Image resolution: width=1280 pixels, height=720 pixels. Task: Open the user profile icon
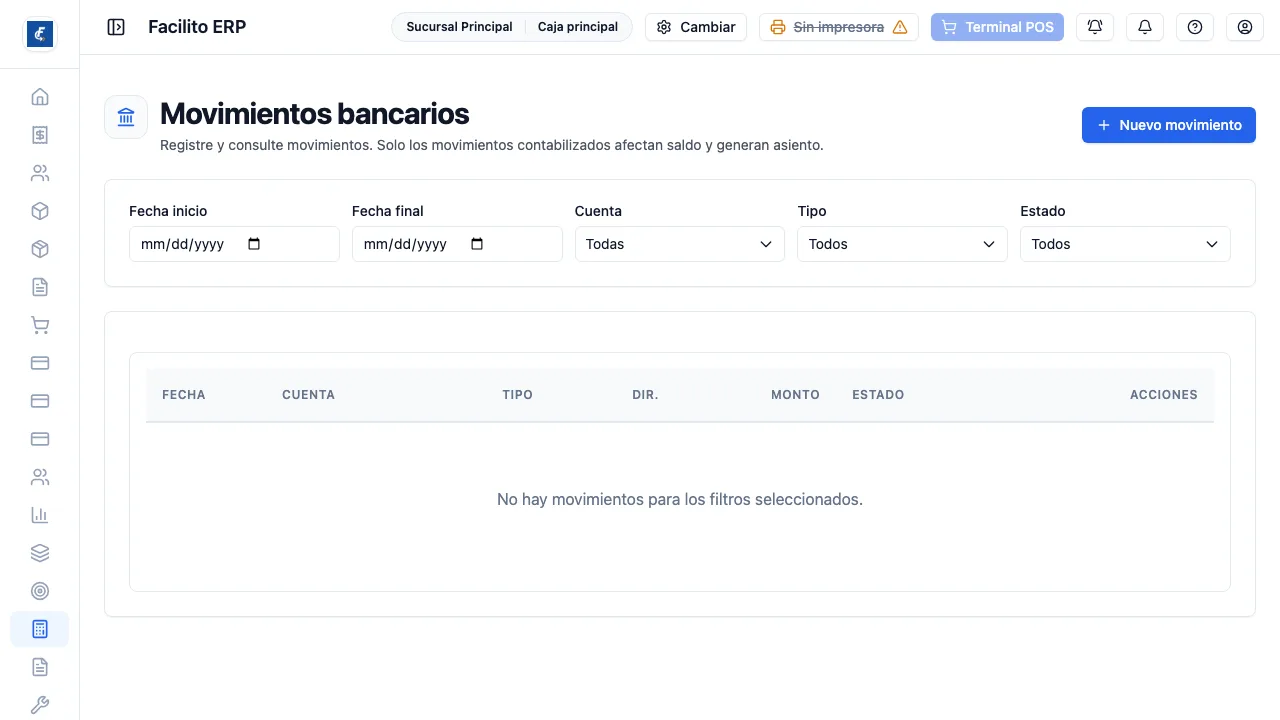1245,27
